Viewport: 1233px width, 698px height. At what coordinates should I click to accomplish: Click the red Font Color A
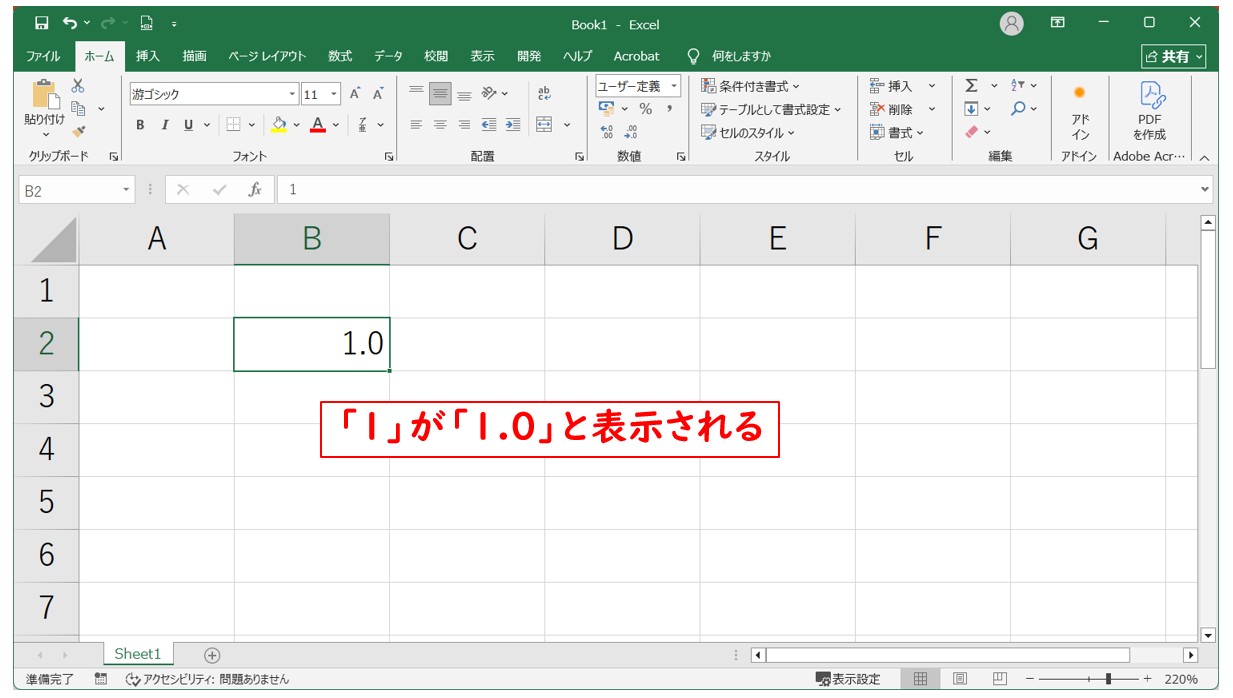pos(318,125)
